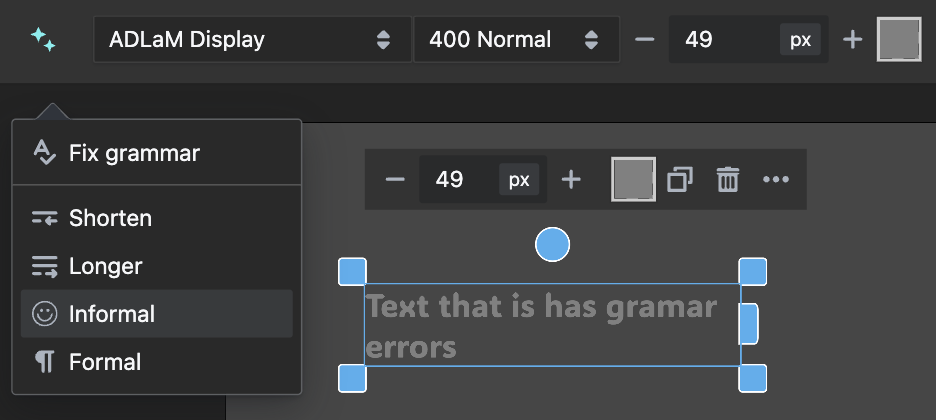Select the Formal tone option
936x420 pixels.
click(156, 362)
